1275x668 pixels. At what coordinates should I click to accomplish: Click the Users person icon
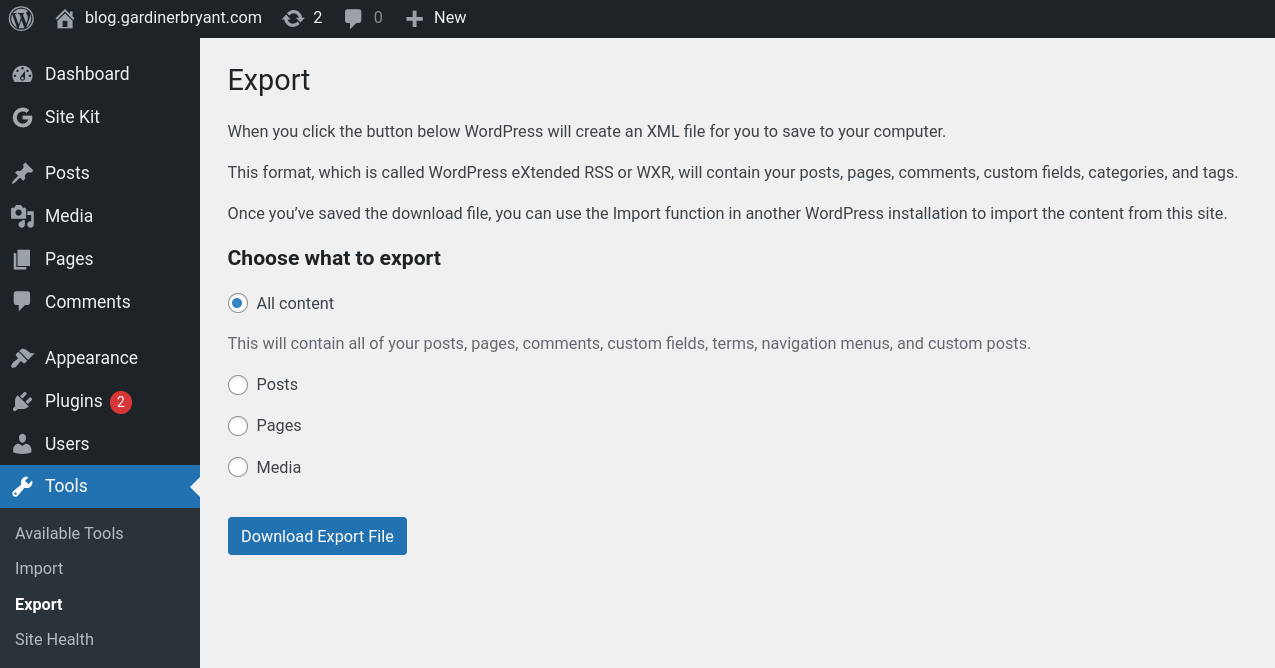(x=22, y=444)
